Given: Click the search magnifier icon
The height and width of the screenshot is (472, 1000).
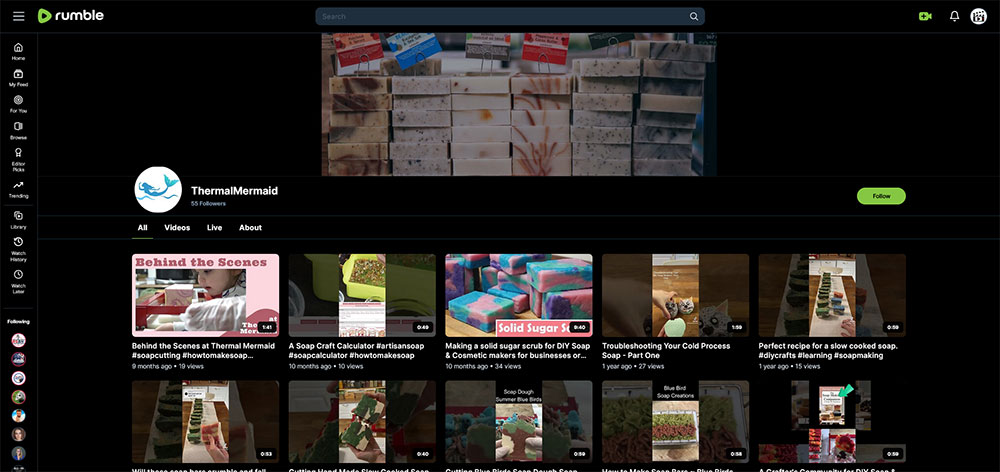Looking at the screenshot, I should (694, 17).
